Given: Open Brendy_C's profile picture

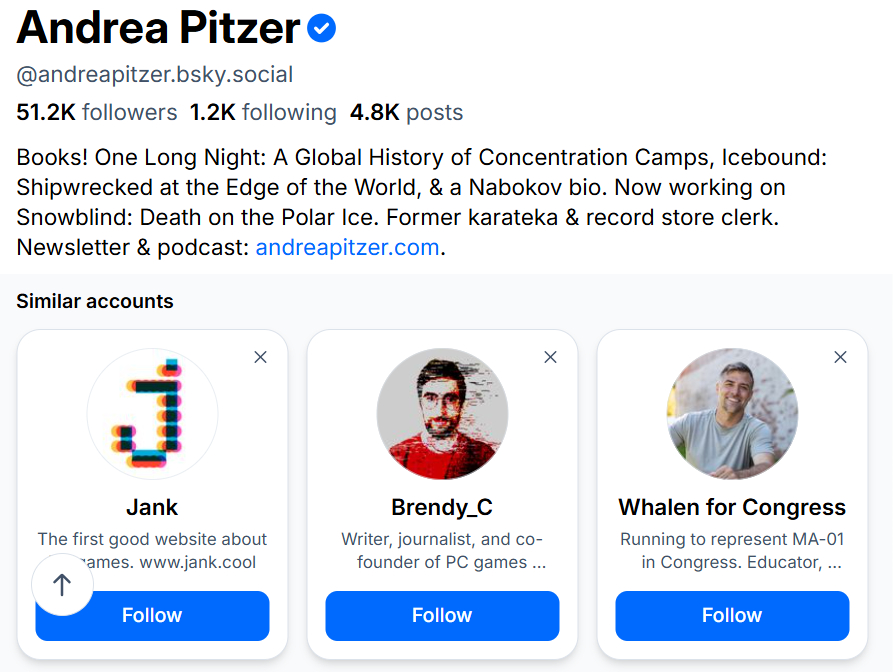Looking at the screenshot, I should tap(442, 413).
